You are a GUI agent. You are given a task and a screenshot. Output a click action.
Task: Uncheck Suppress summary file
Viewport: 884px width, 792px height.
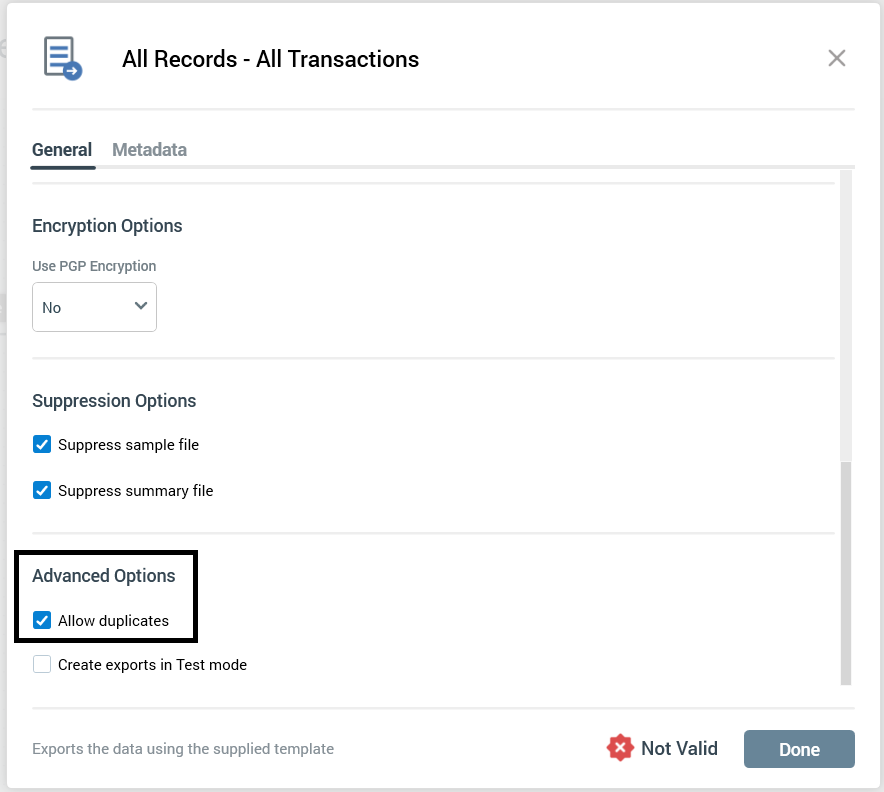pos(42,490)
